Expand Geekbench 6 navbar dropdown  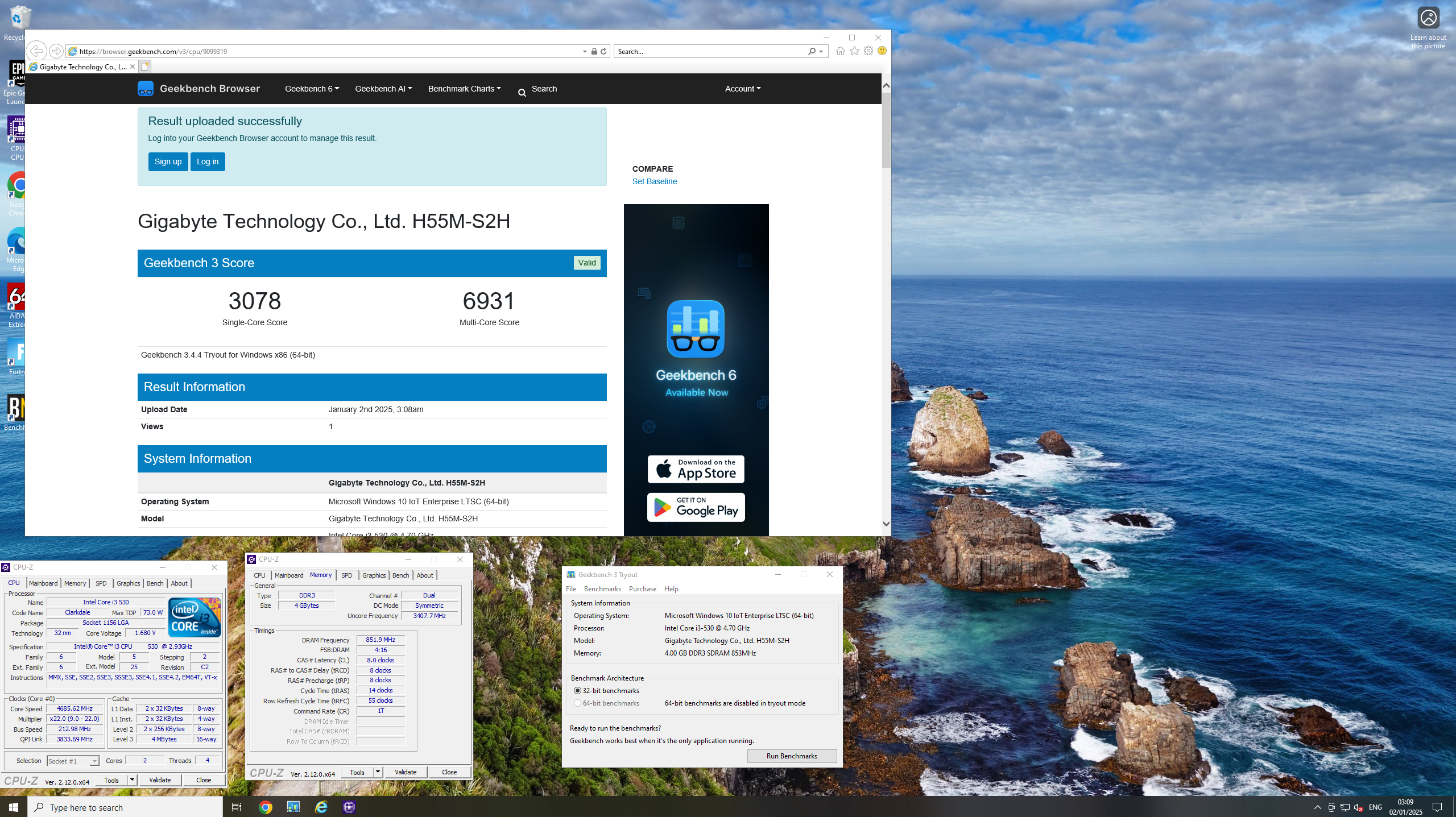click(x=312, y=89)
